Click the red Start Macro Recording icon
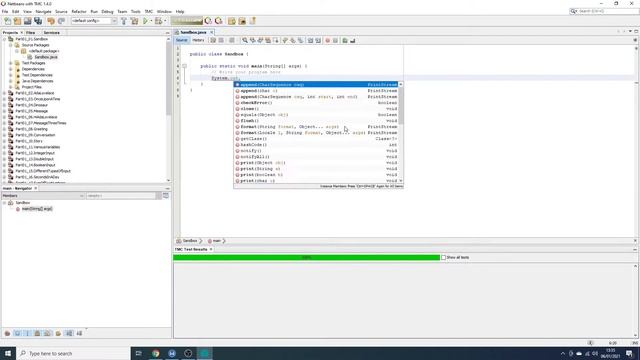The image size is (640, 360). point(327,40)
